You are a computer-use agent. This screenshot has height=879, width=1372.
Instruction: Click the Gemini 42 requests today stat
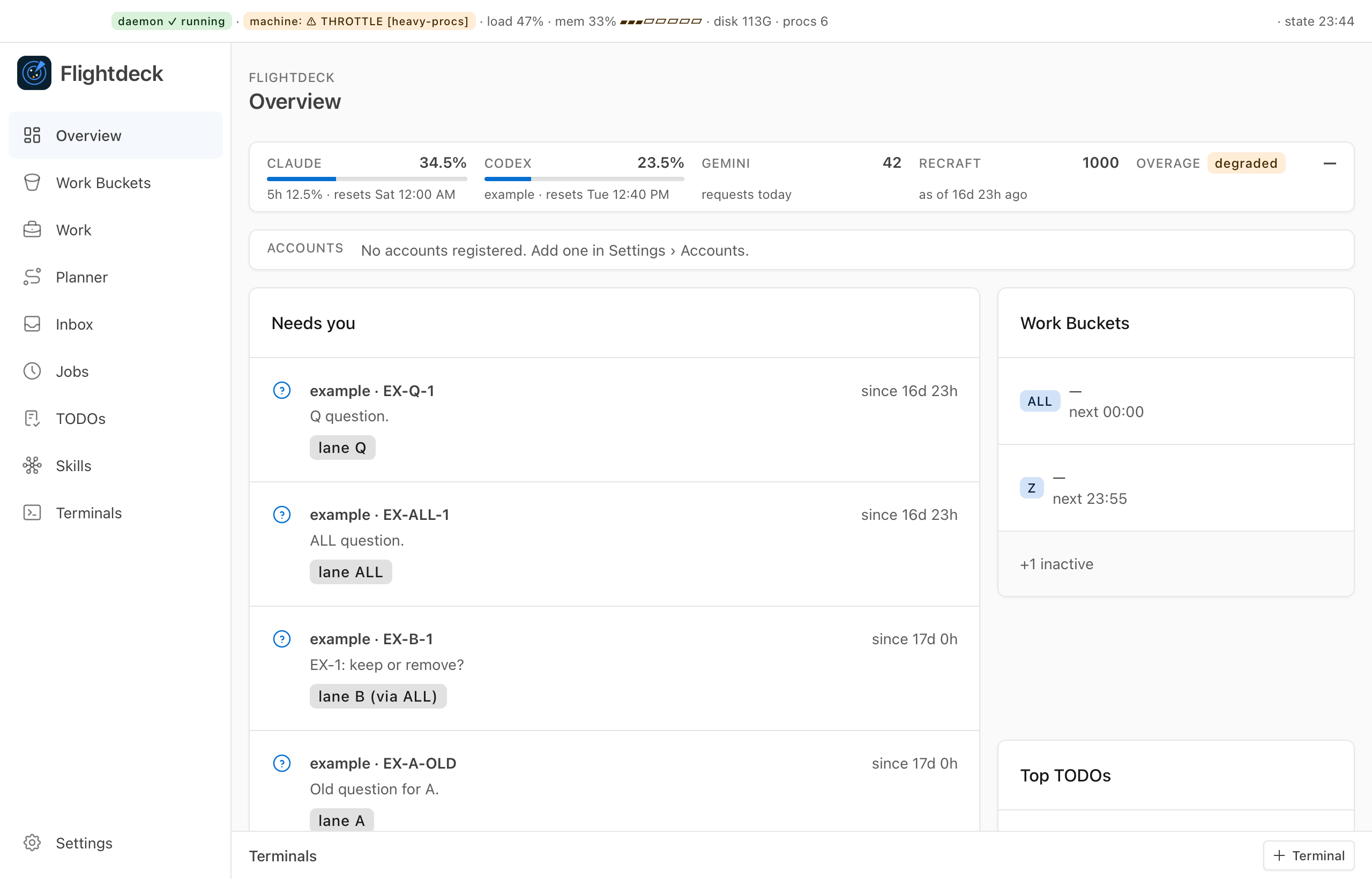pos(801,177)
